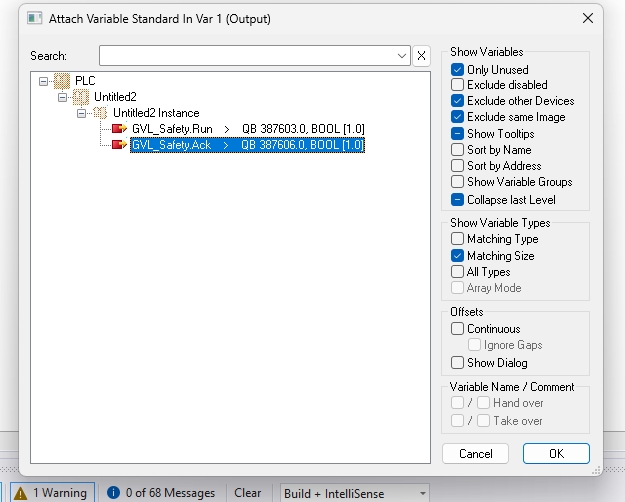
Task: Select the PLC root item
Action: click(x=85, y=81)
